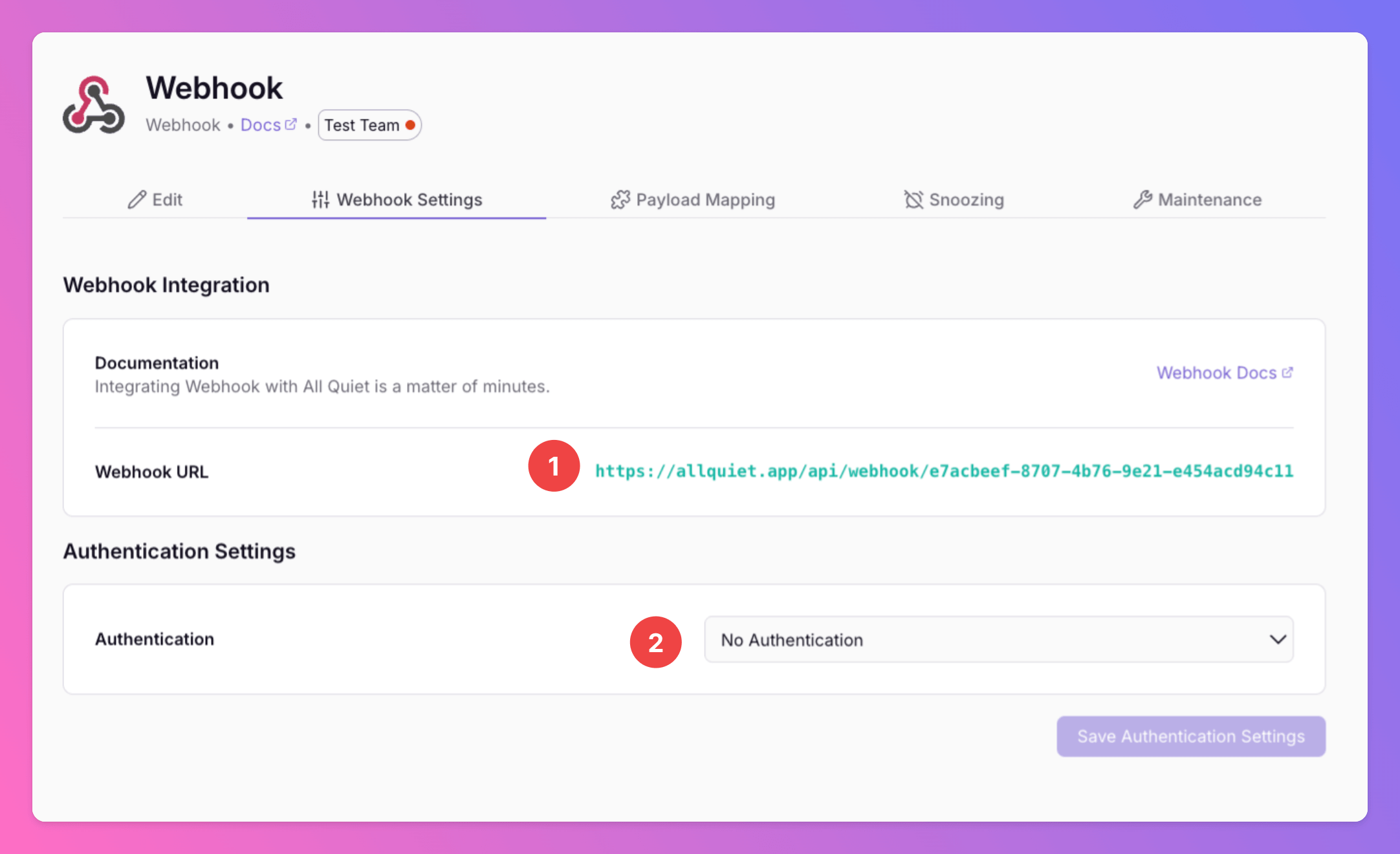The width and height of the screenshot is (1400, 854).
Task: Go to the Maintenance tab
Action: (x=1209, y=200)
